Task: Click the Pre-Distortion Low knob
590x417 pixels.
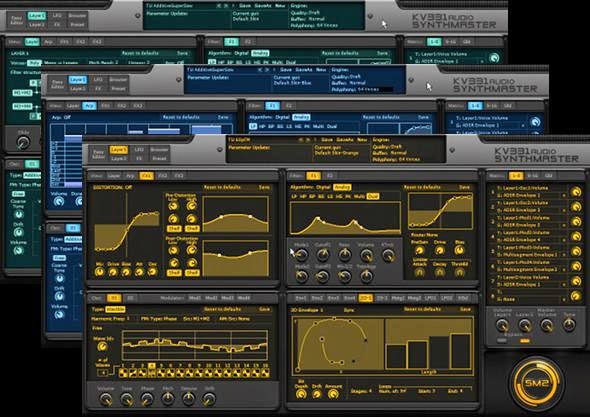Action: [x=173, y=206]
